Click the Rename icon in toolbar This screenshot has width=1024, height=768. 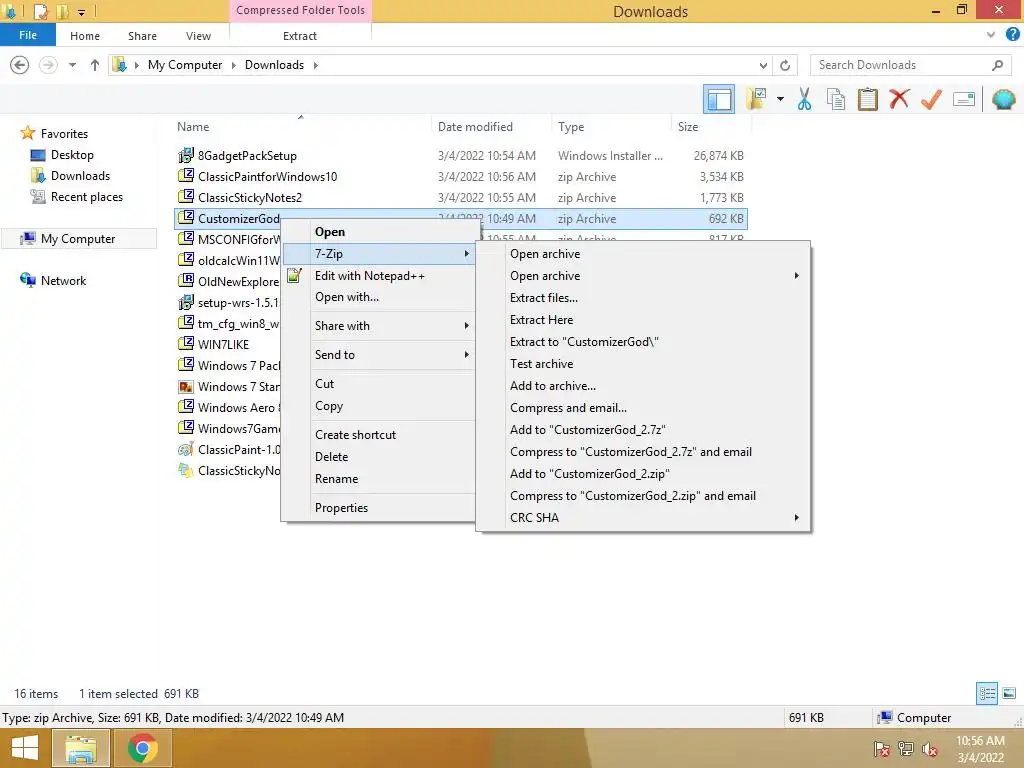pos(964,99)
